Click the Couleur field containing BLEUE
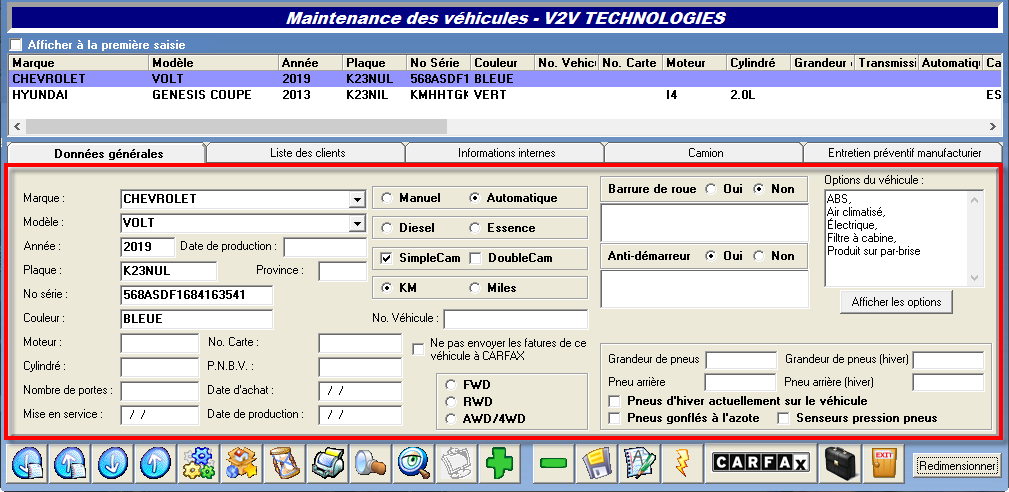The width and height of the screenshot is (1009, 492). coord(196,319)
